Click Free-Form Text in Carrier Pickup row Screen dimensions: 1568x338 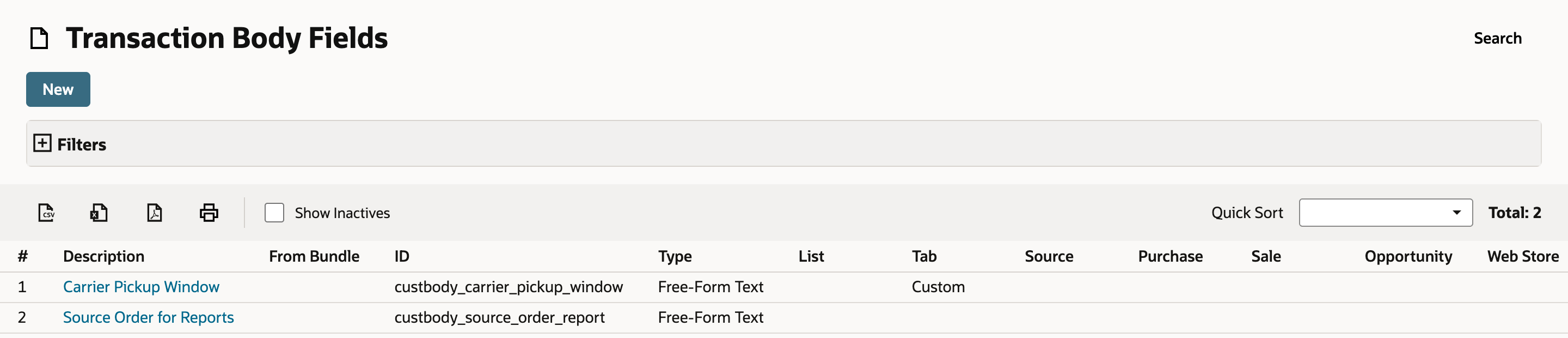710,287
